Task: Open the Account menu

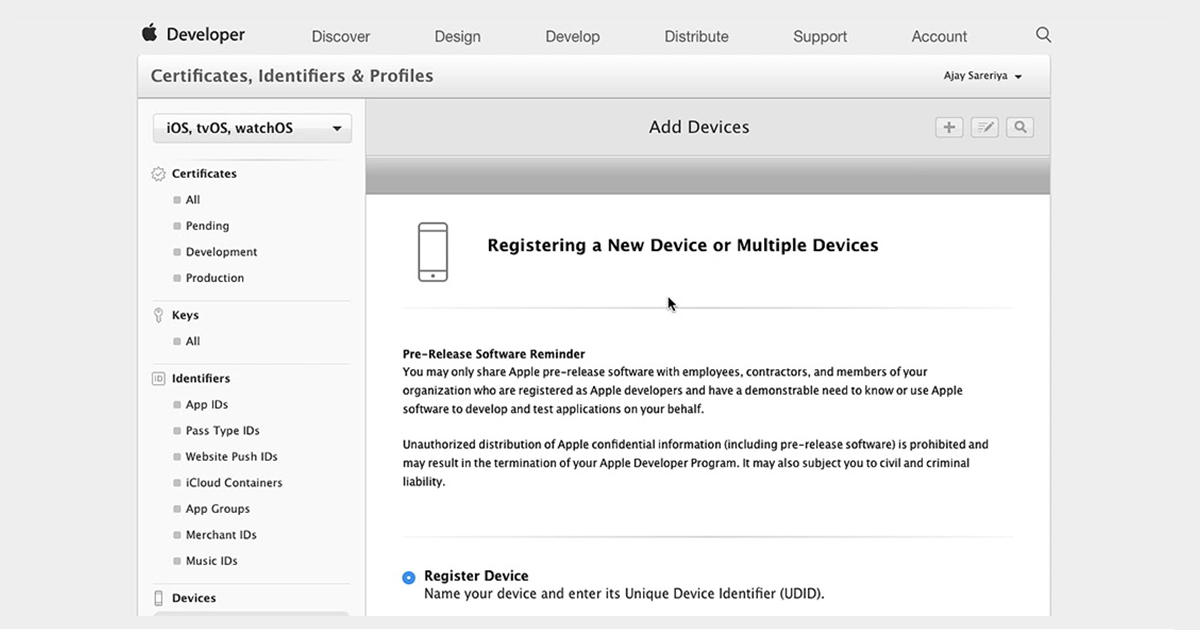Action: tap(939, 36)
